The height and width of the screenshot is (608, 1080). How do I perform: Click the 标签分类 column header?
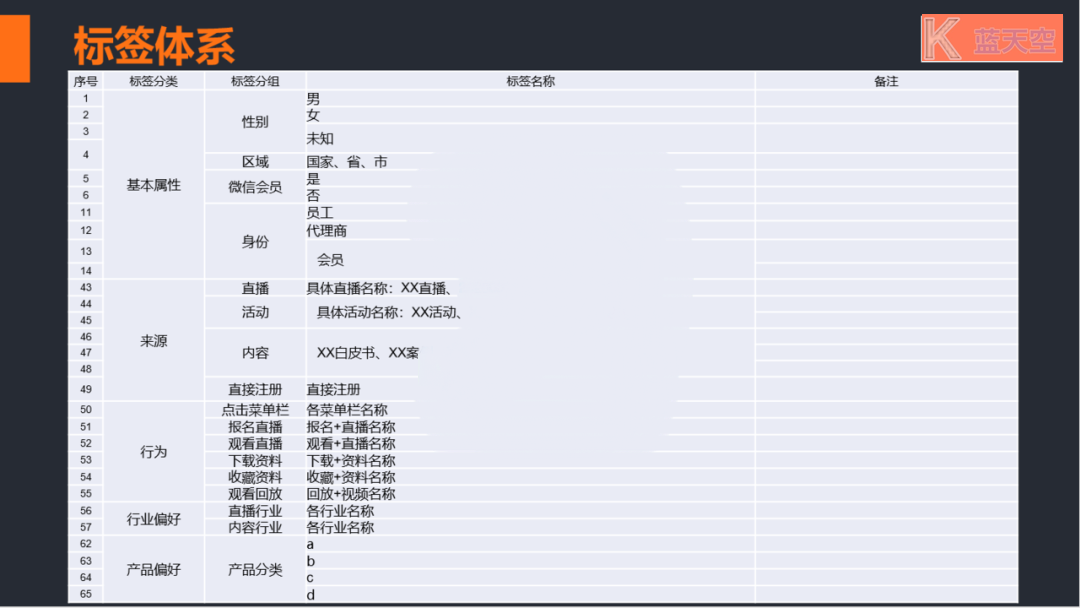pos(153,81)
